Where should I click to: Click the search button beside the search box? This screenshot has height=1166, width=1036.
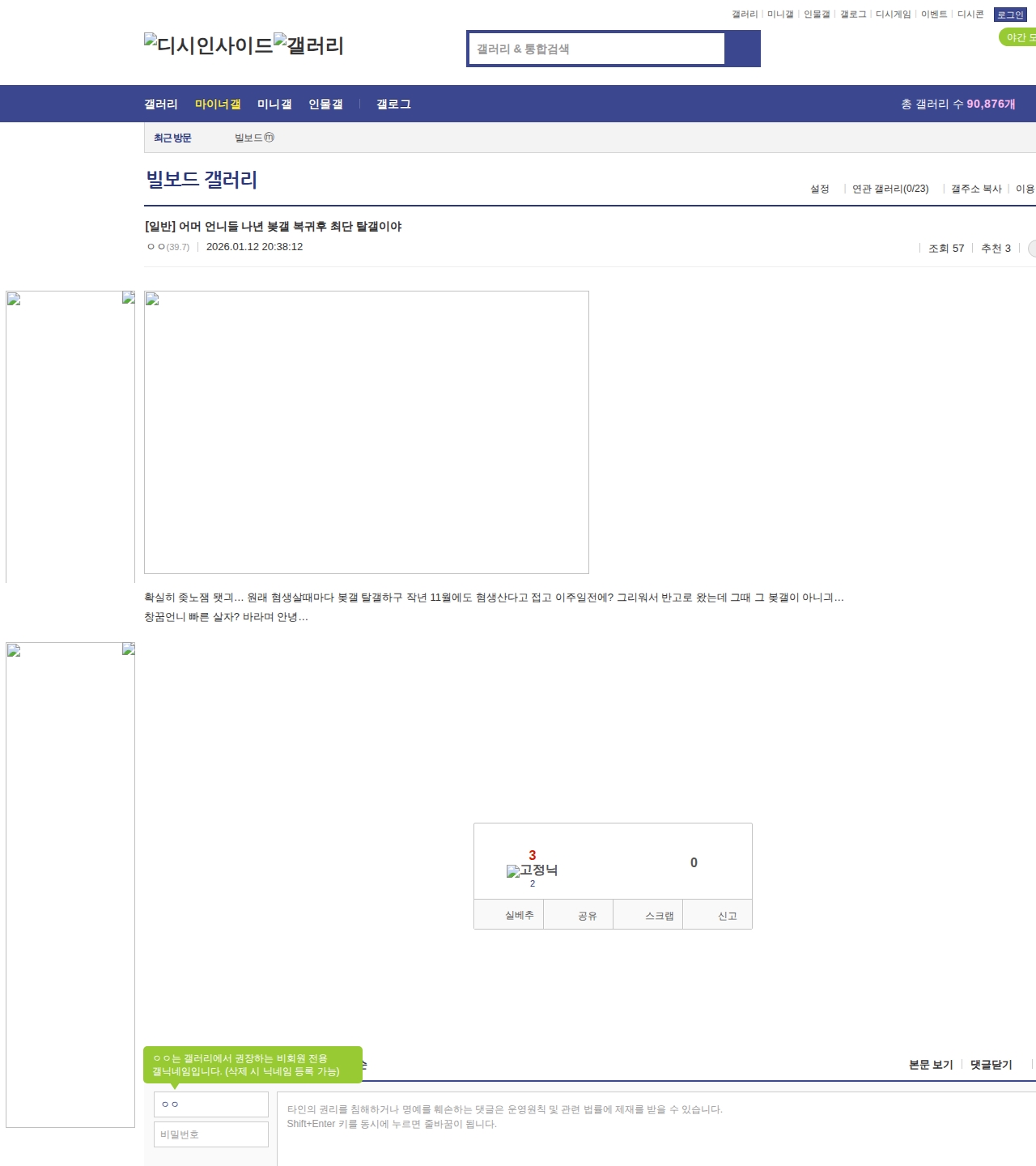[742, 49]
